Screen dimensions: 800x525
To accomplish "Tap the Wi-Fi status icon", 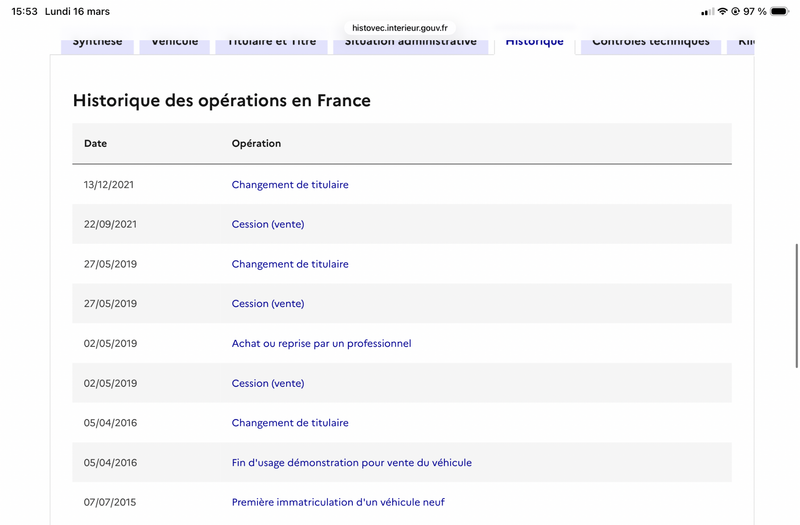I will [x=722, y=11].
